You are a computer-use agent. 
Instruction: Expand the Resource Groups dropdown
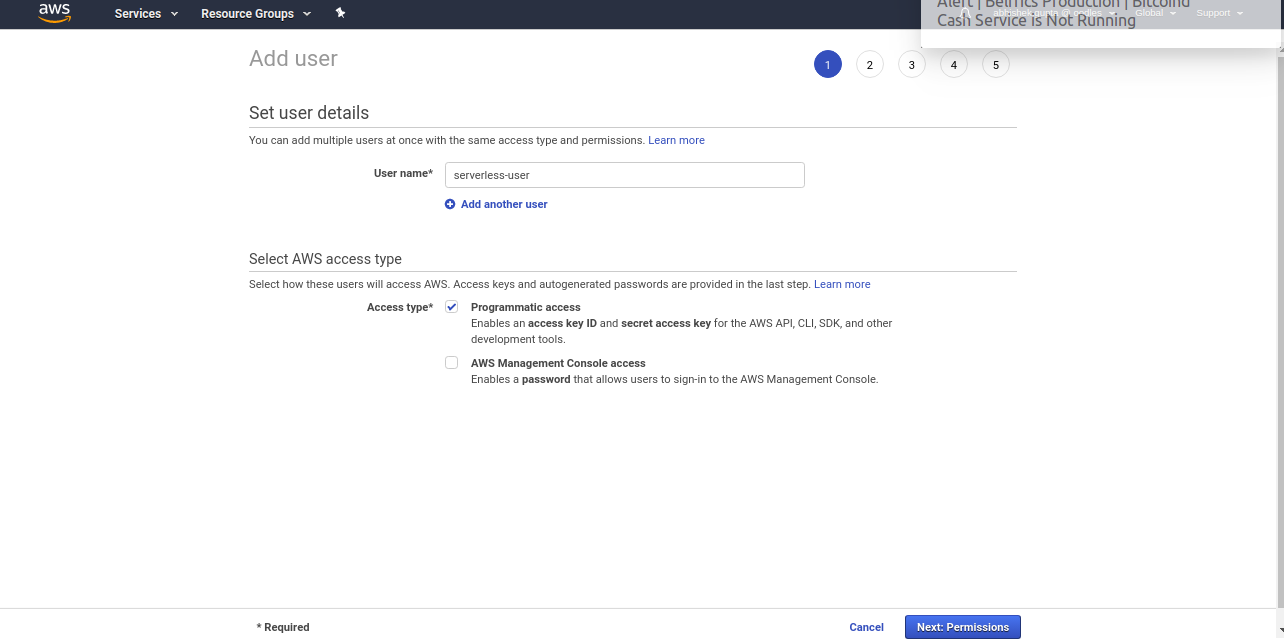click(x=256, y=14)
